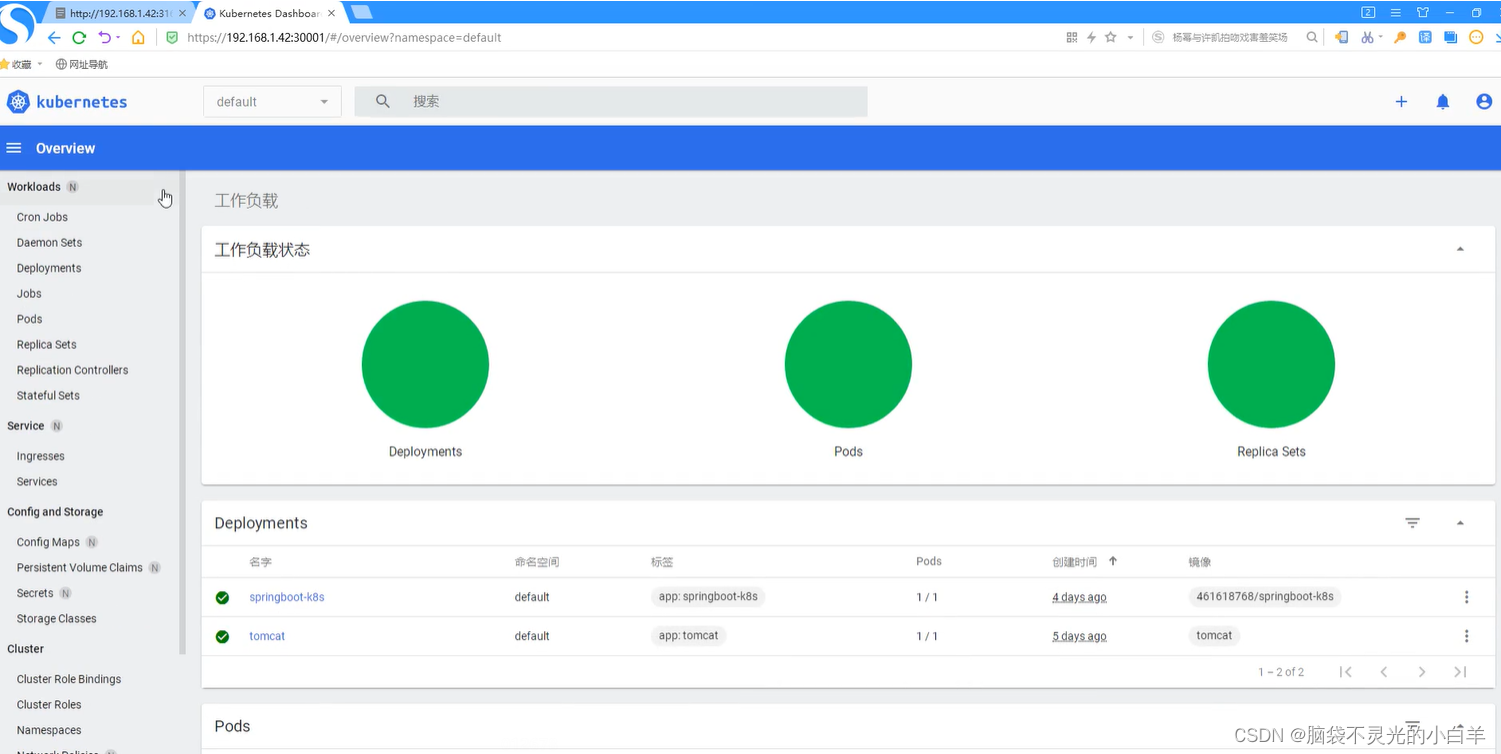Go to browser home page icon
The height and width of the screenshot is (754, 1501).
click(138, 37)
